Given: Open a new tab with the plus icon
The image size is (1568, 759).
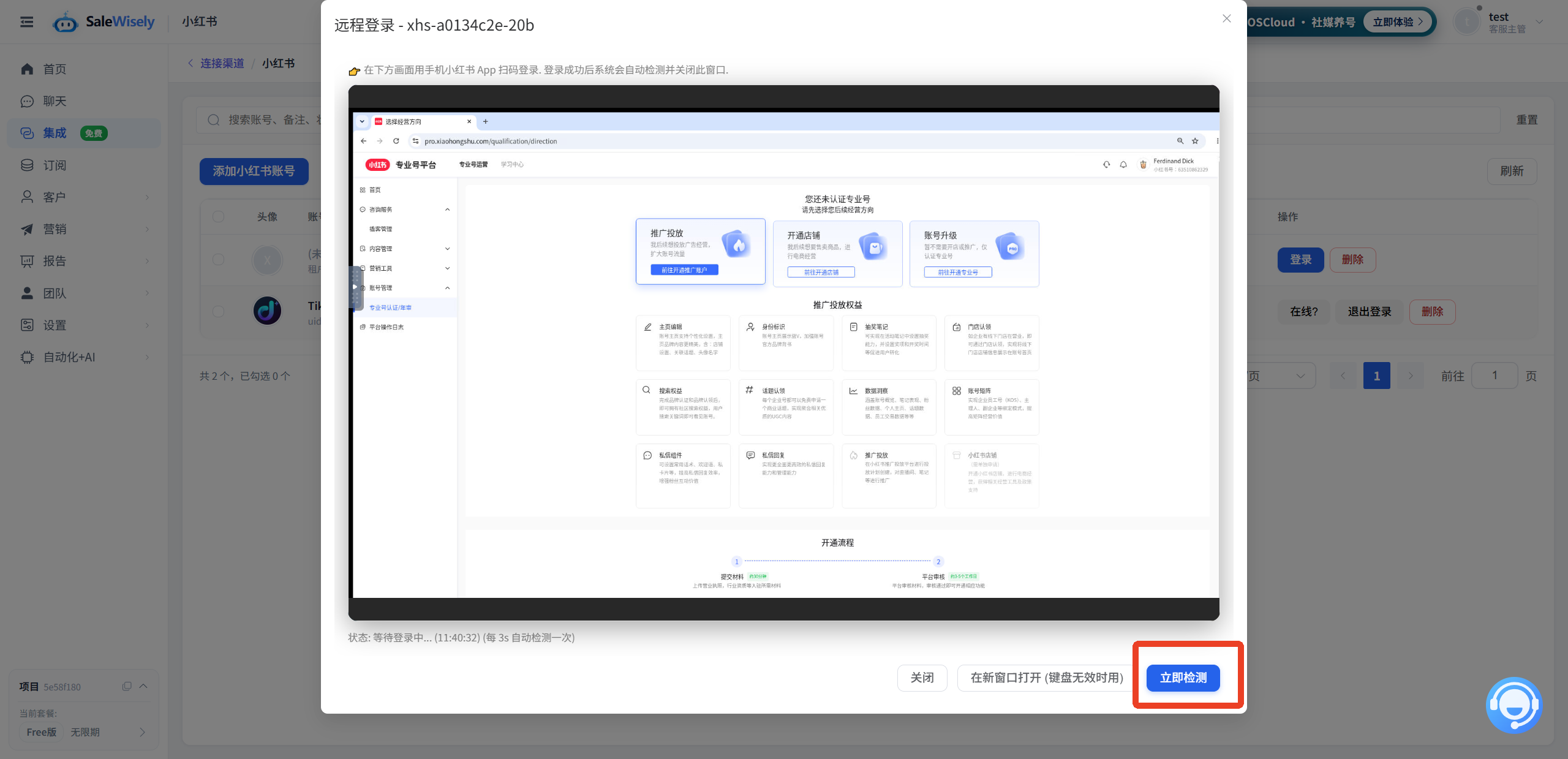Looking at the screenshot, I should tap(486, 121).
